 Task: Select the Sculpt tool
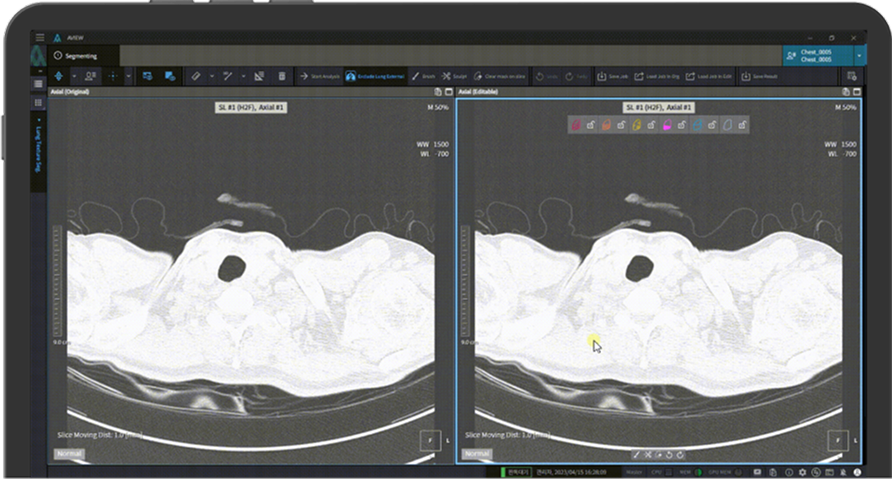[454, 76]
